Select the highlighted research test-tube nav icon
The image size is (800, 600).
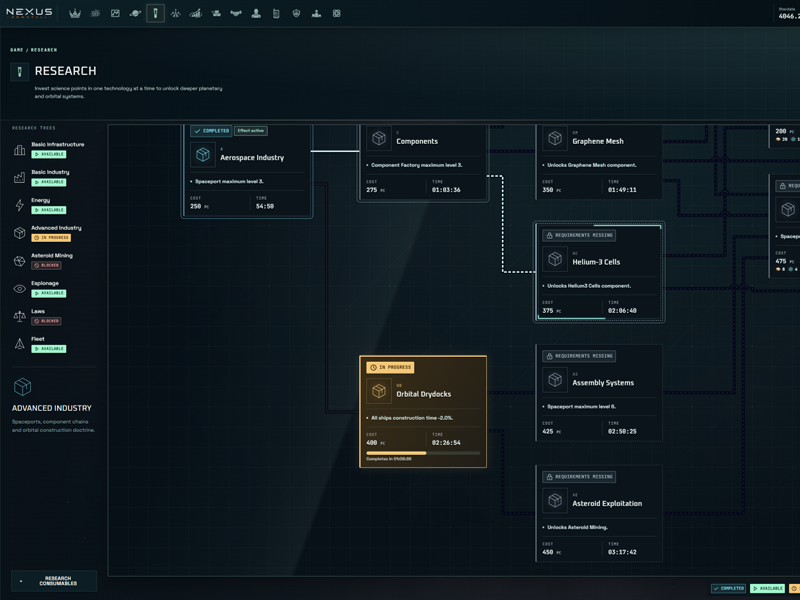[156, 14]
